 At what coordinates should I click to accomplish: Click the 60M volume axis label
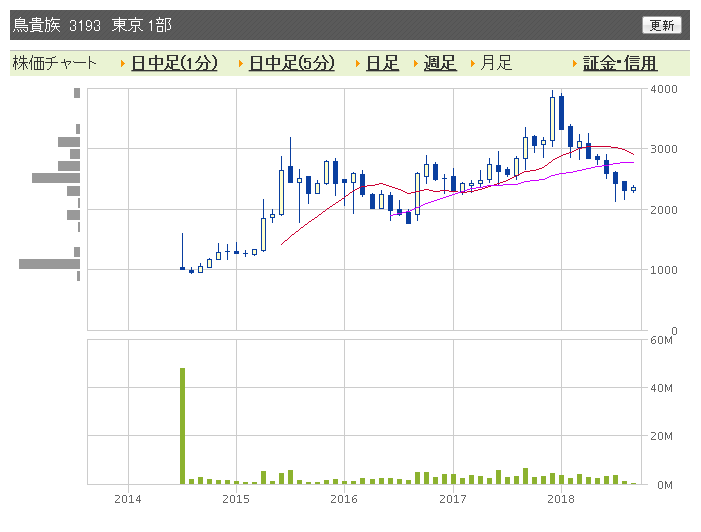pyautogui.click(x=662, y=340)
